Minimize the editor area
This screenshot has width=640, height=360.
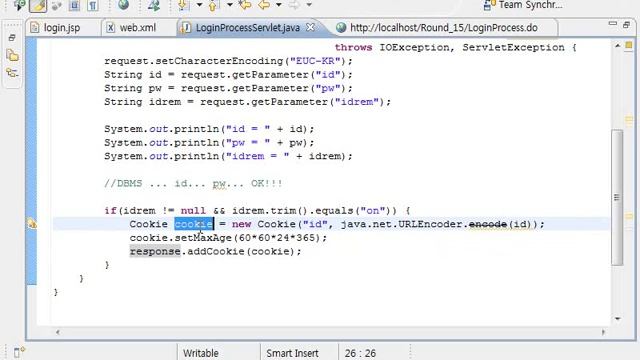pos(613,24)
